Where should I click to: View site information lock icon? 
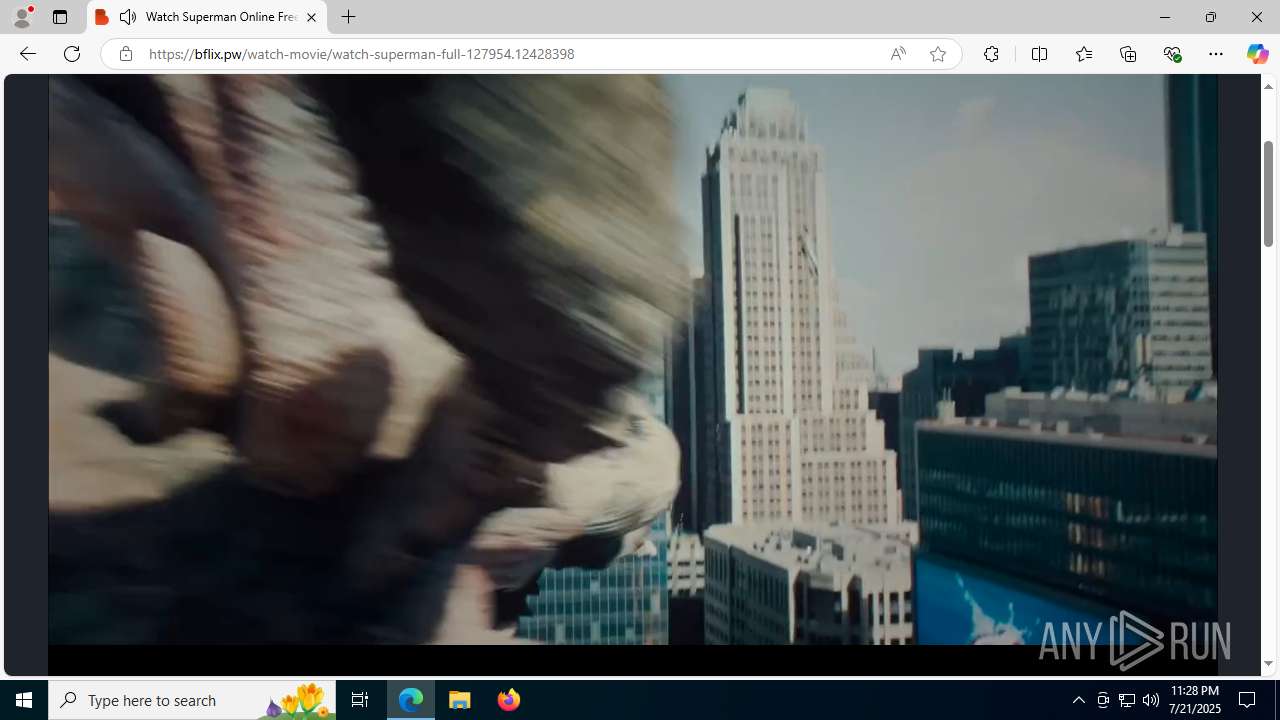point(125,54)
